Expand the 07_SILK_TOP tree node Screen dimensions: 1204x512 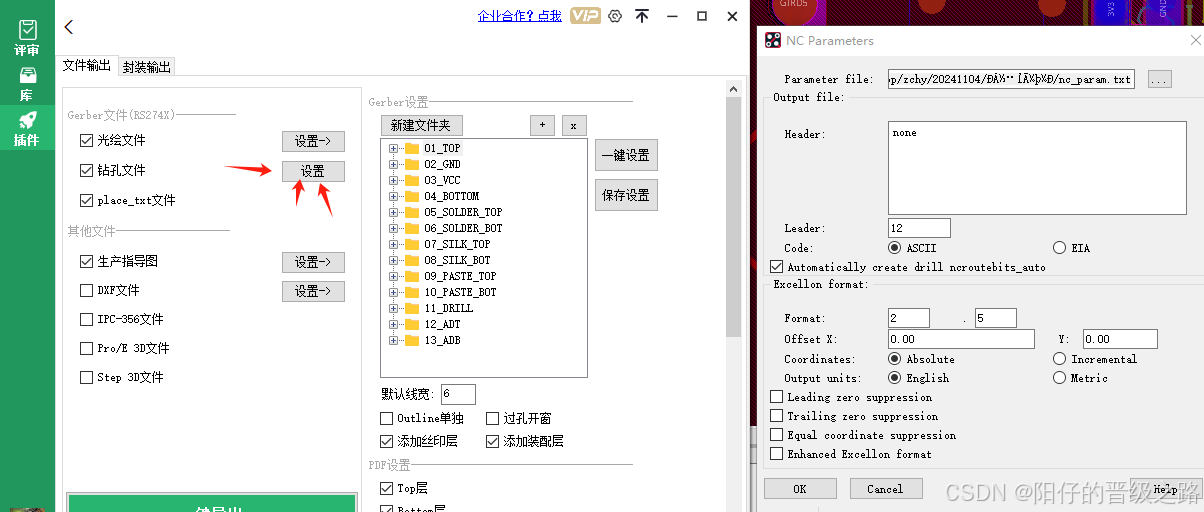(x=393, y=244)
